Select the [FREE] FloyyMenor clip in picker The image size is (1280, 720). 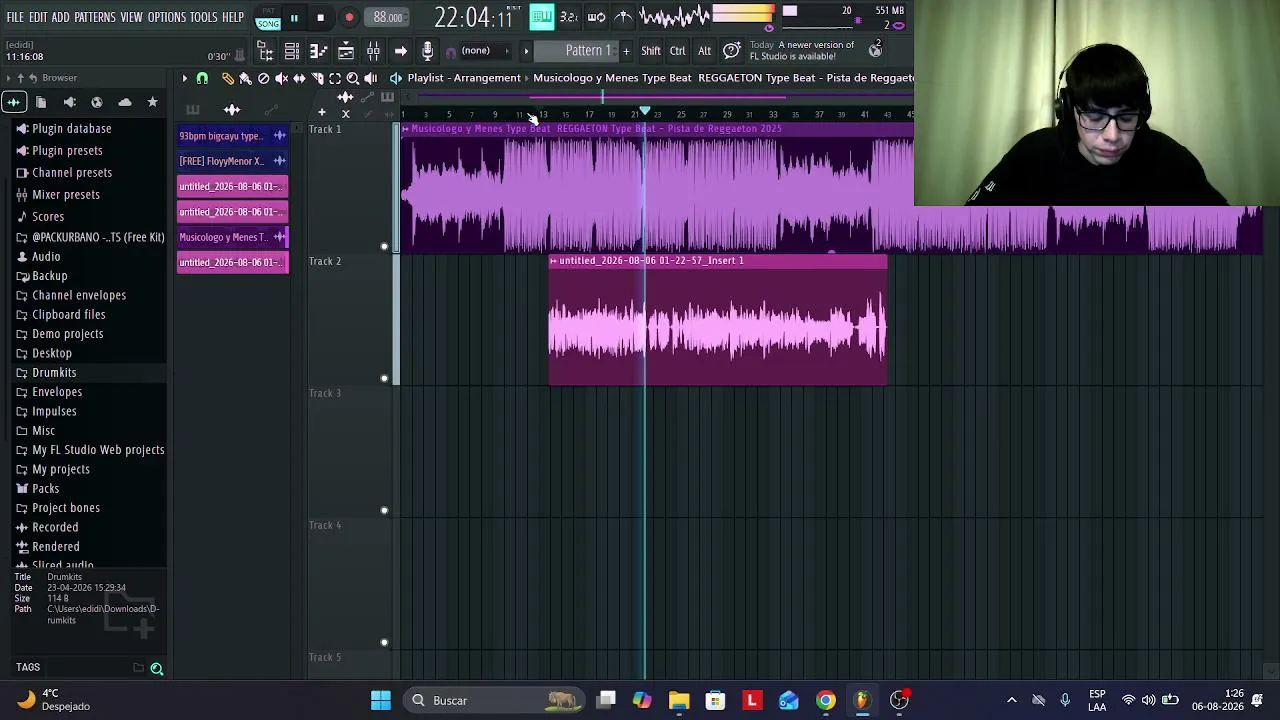tap(232, 161)
